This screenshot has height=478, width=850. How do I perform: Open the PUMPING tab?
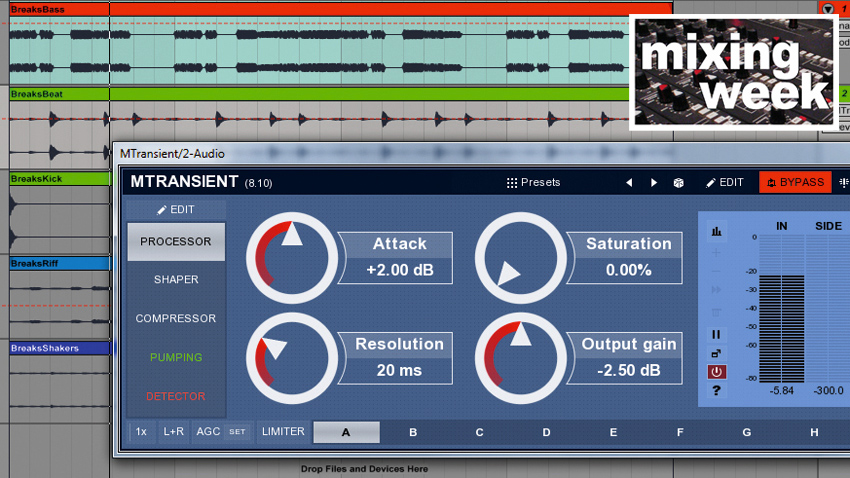pyautogui.click(x=176, y=357)
